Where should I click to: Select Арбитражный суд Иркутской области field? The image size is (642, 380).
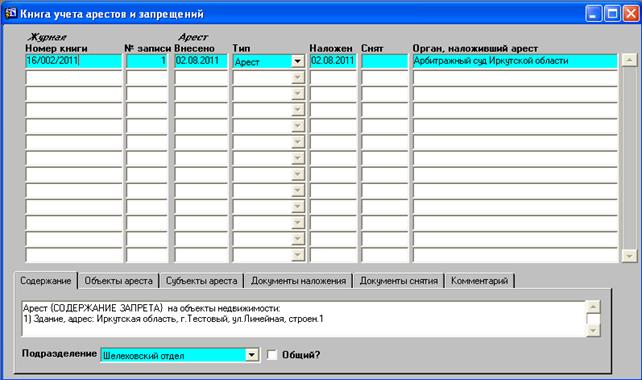515,61
